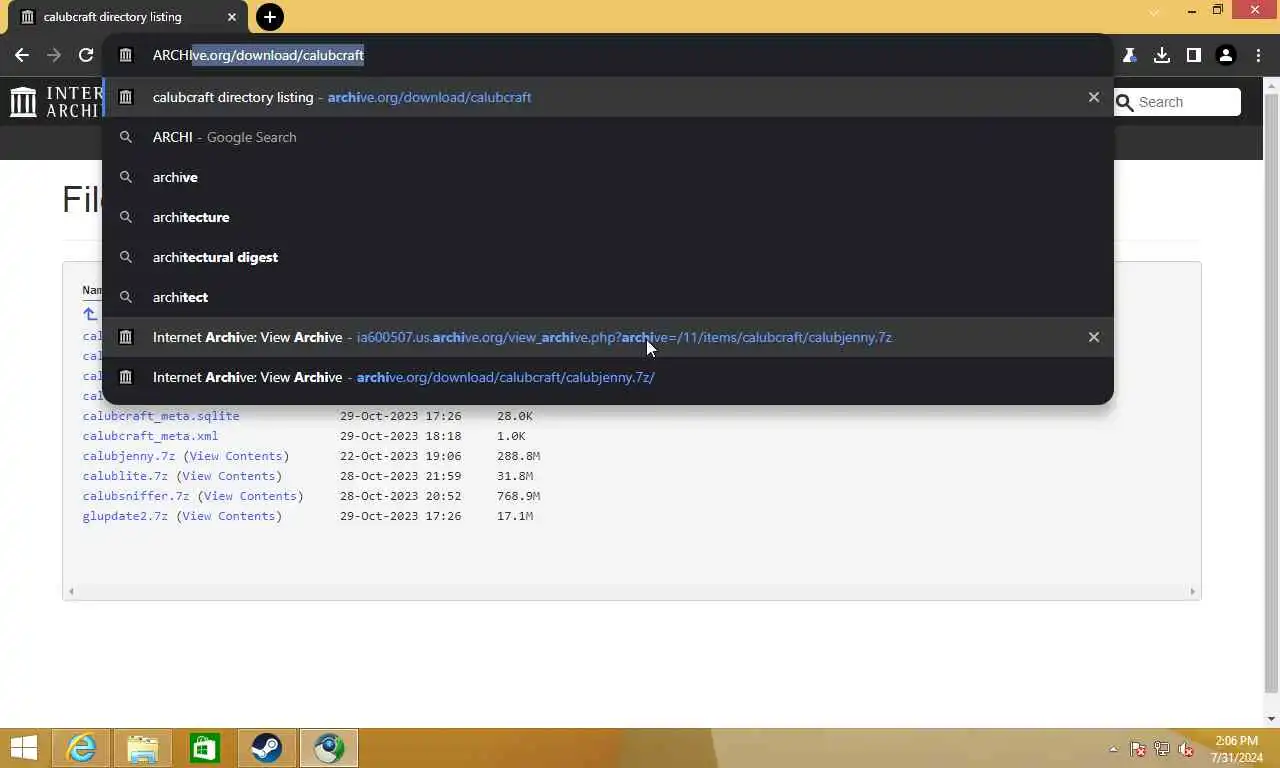Download calubsniffer.7z file link

(x=136, y=496)
